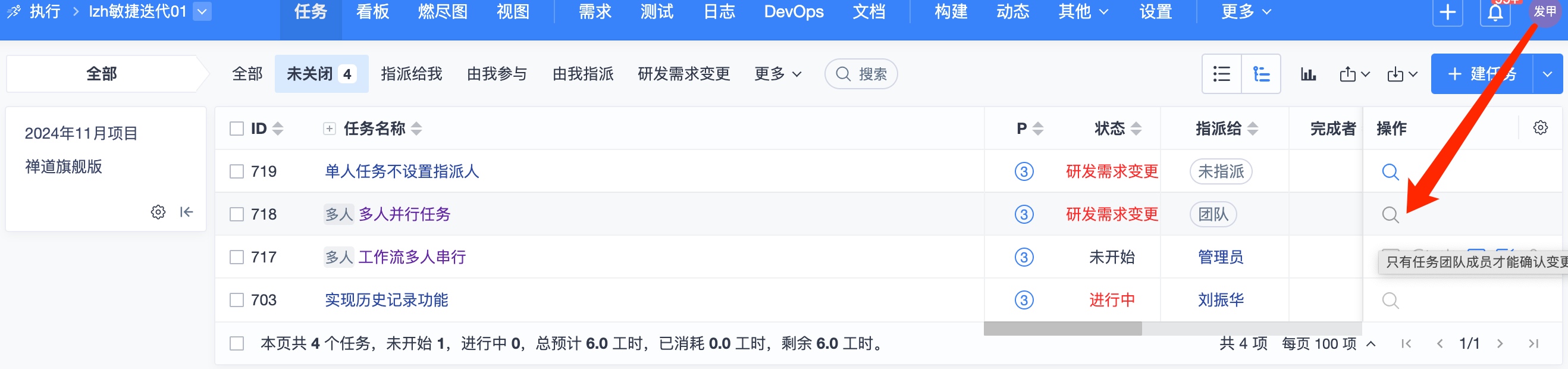This screenshot has height=369, width=1568.
Task: Click the 搜索 search field
Action: (861, 74)
